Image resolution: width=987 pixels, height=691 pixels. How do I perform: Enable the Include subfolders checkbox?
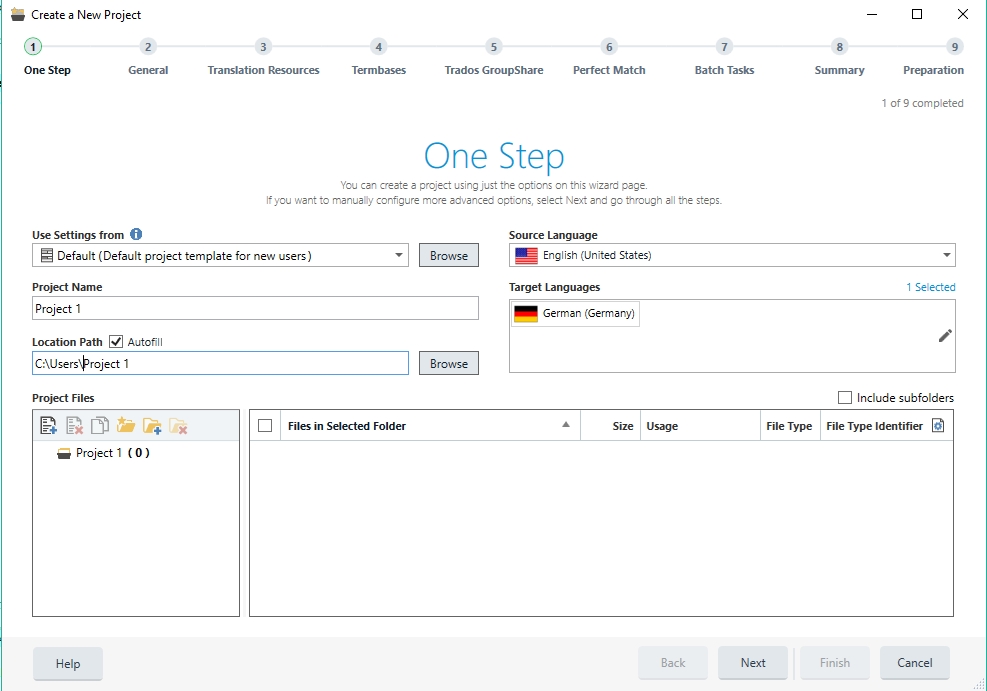click(845, 398)
